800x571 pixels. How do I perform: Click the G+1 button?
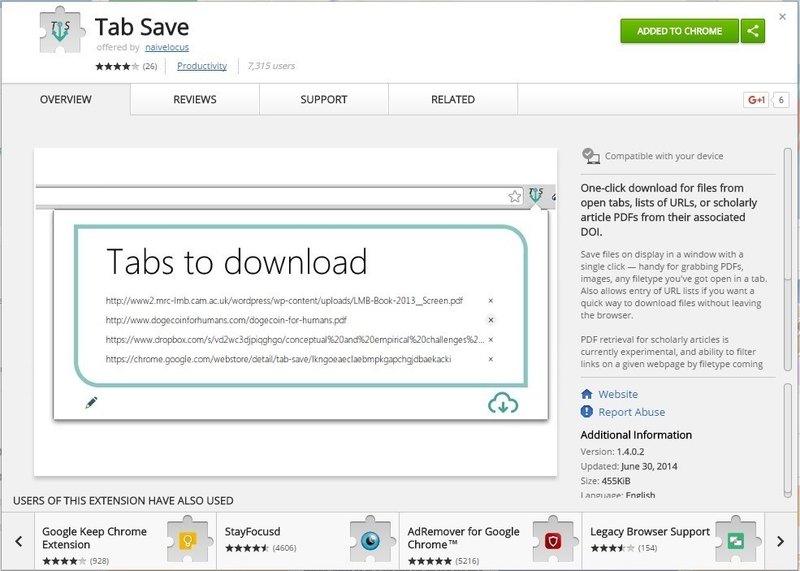click(x=756, y=100)
